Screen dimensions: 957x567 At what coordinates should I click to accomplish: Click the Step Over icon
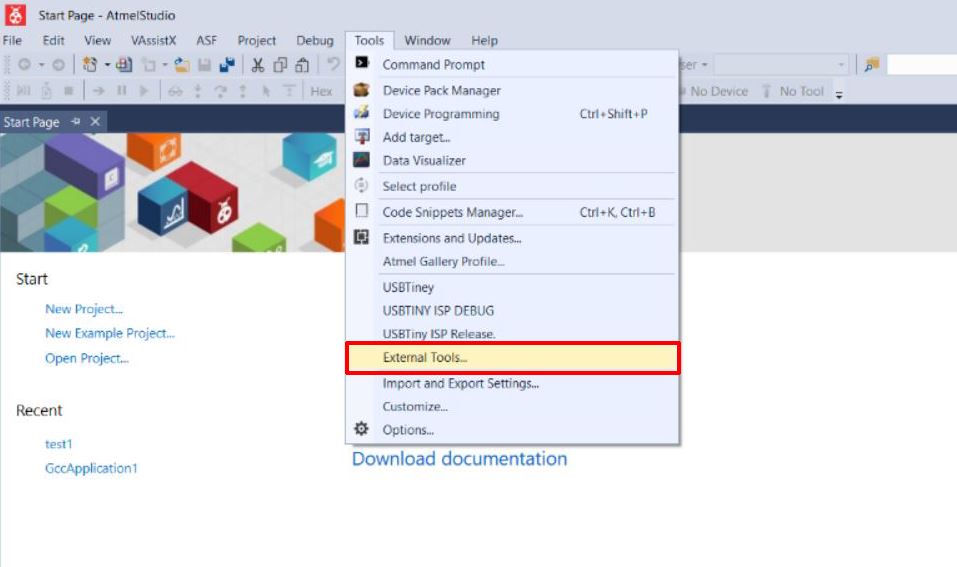(x=220, y=91)
